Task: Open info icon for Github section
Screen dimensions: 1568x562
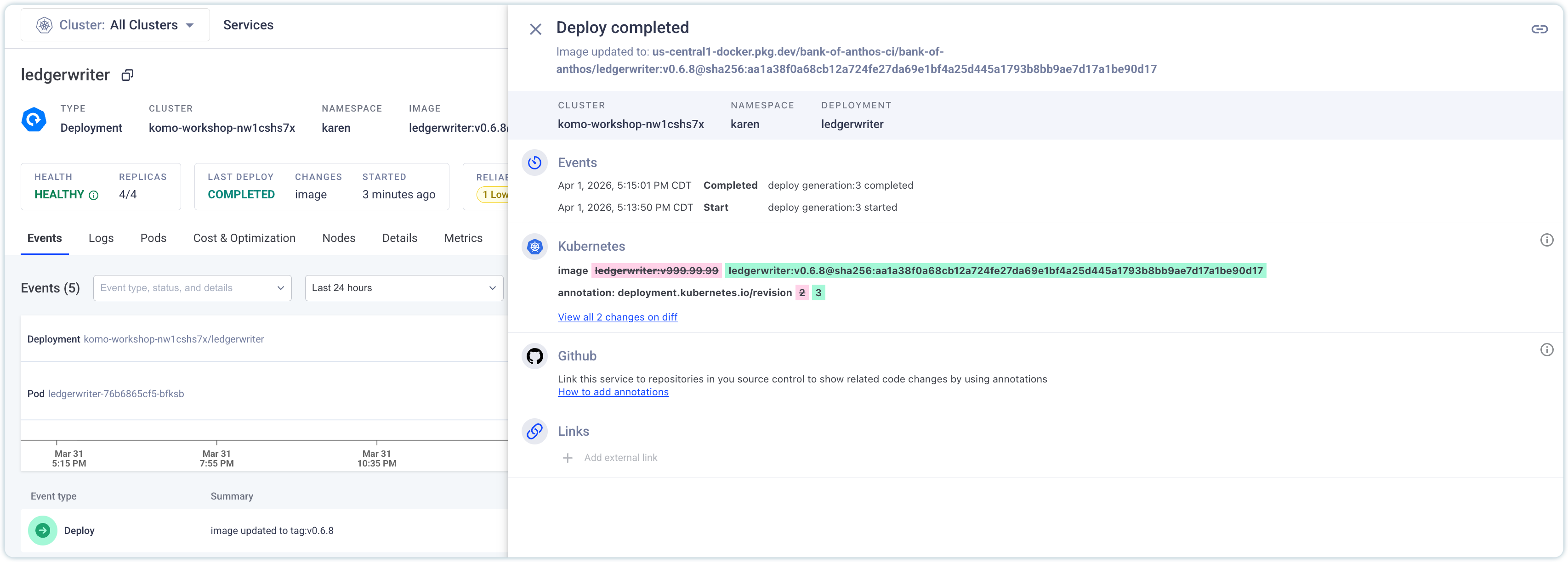Action: coord(1547,350)
